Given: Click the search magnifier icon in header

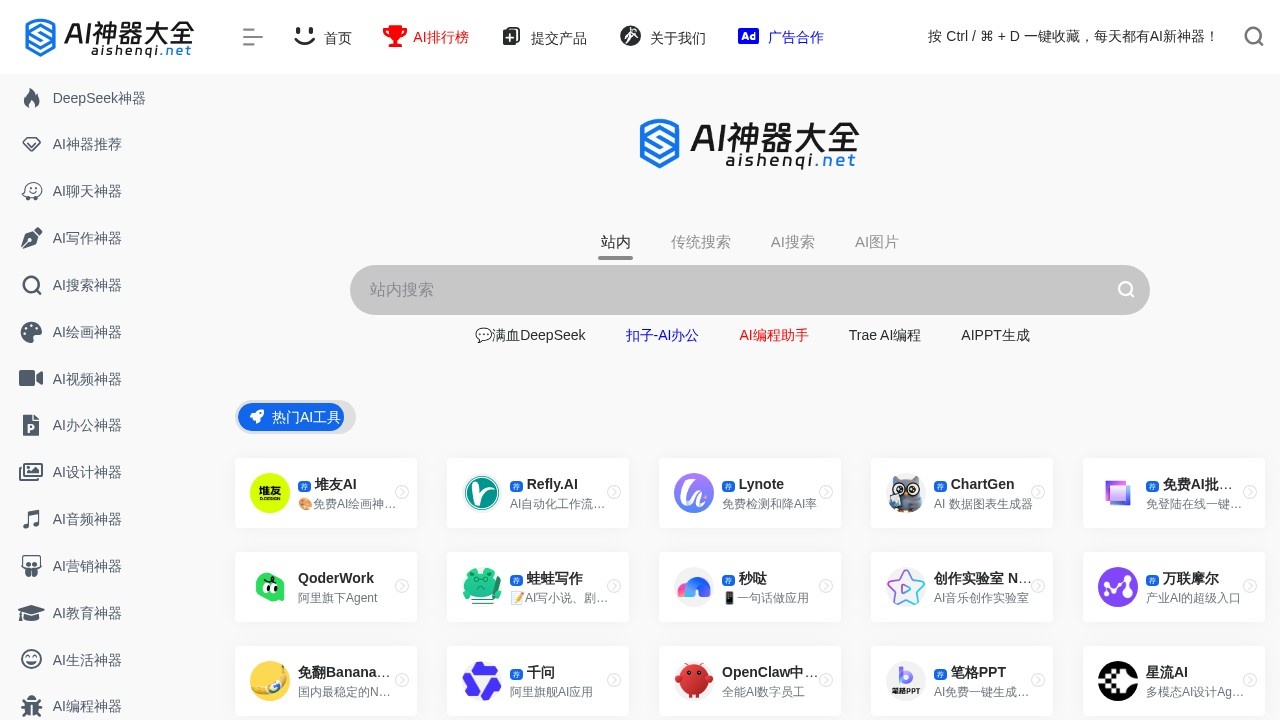Looking at the screenshot, I should 1254,37.
